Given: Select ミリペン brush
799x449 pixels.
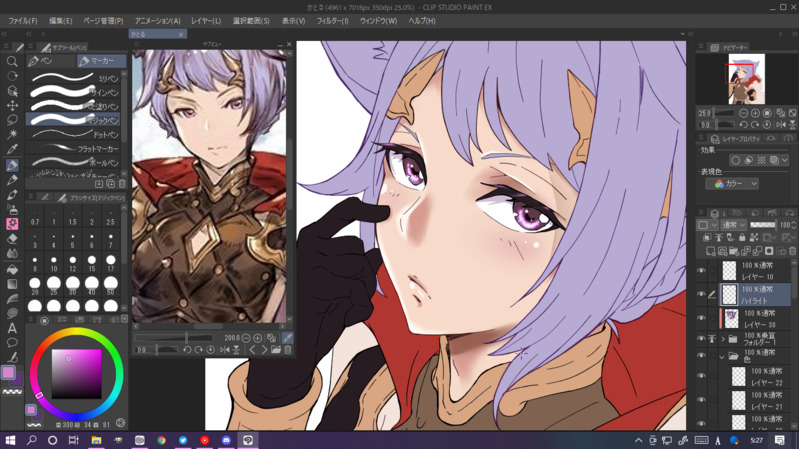Looking at the screenshot, I should coord(73,78).
